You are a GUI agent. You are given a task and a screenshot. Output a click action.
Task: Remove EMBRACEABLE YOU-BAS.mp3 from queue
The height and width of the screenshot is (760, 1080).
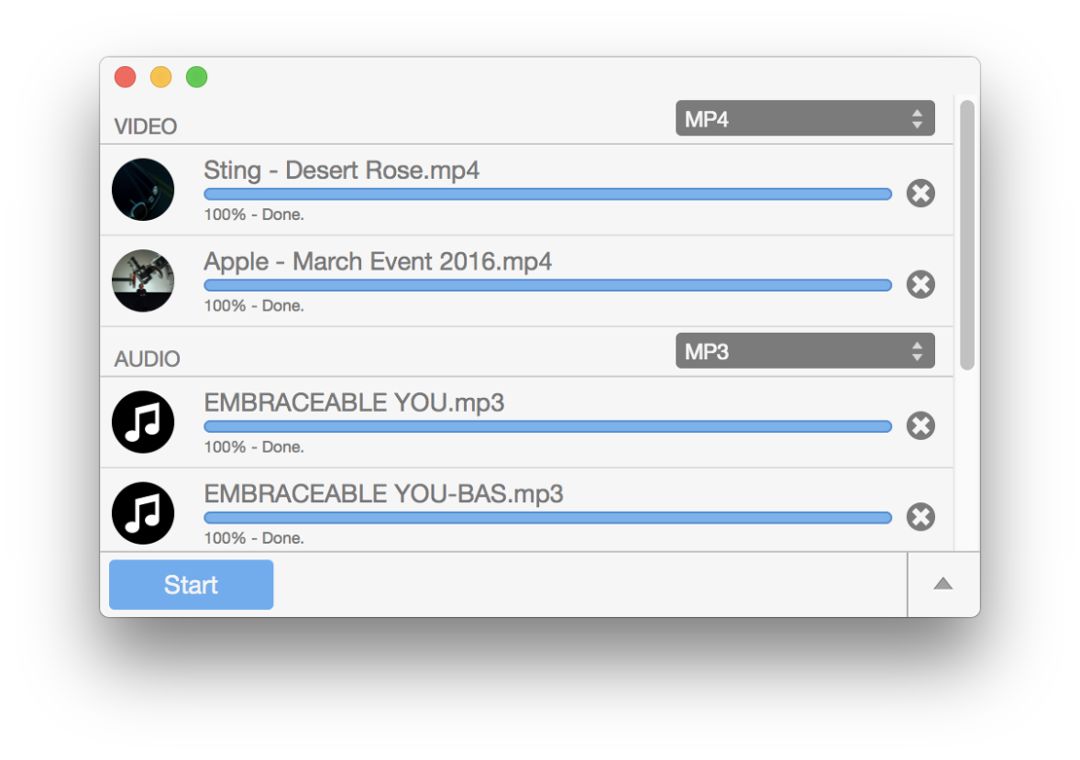tap(920, 517)
